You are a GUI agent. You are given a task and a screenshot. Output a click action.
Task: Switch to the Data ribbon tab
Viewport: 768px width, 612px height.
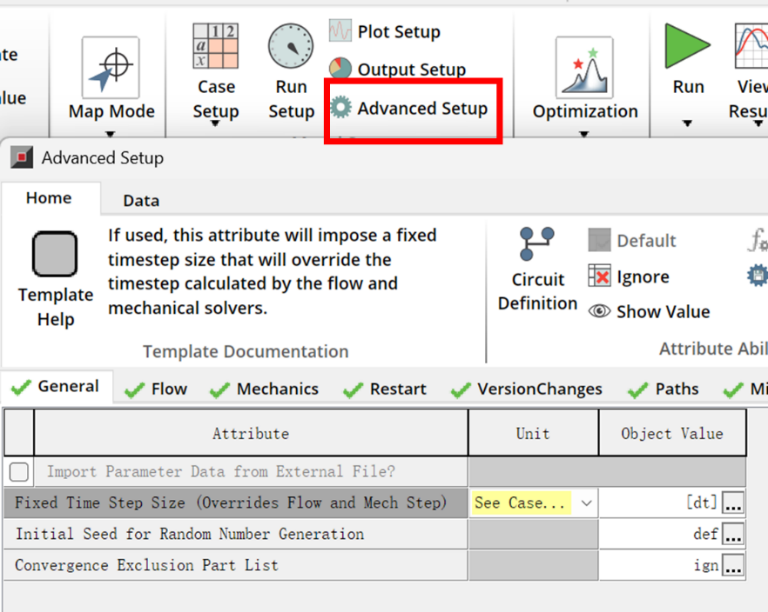point(141,200)
